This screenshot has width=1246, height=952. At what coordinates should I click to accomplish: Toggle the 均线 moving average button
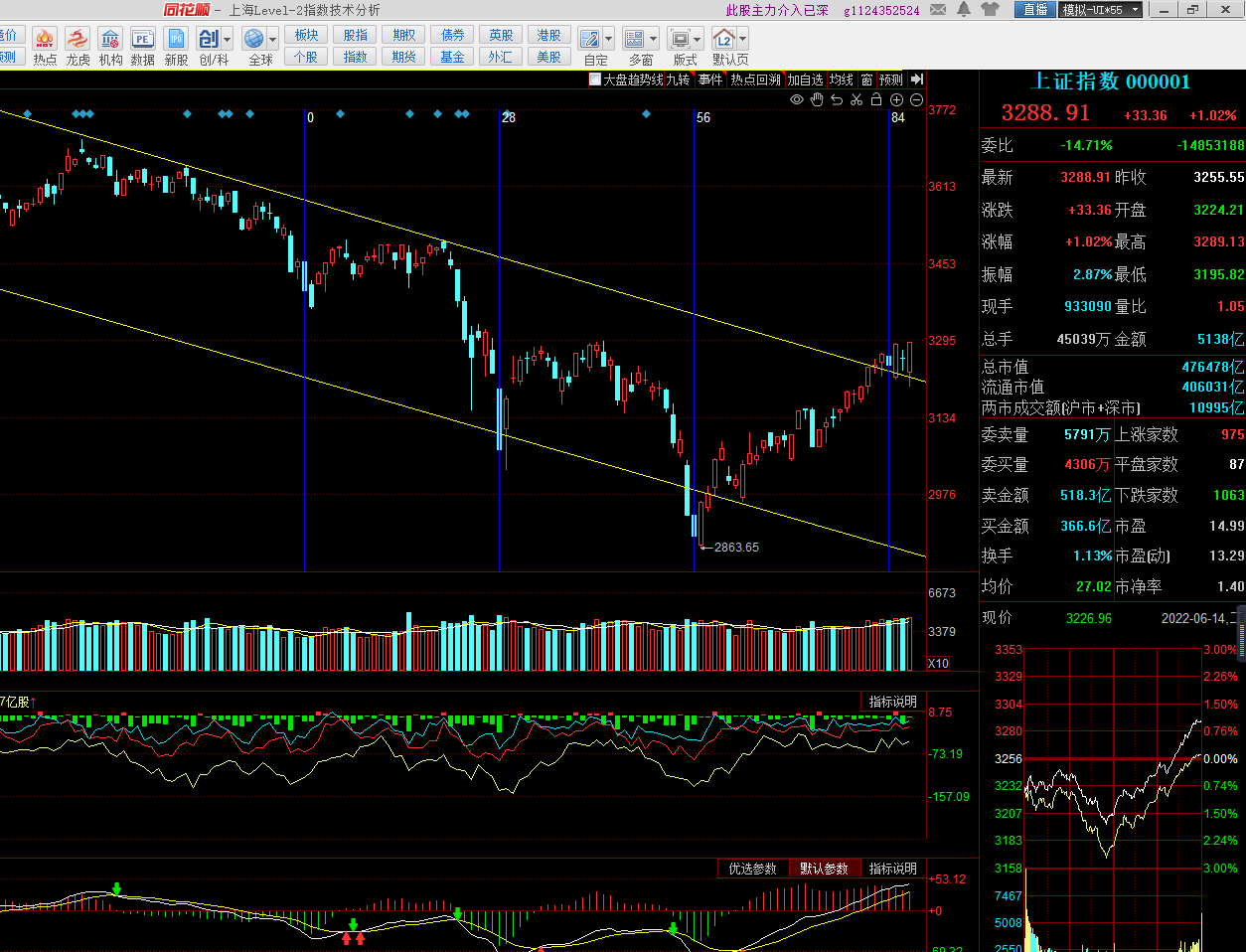click(842, 79)
